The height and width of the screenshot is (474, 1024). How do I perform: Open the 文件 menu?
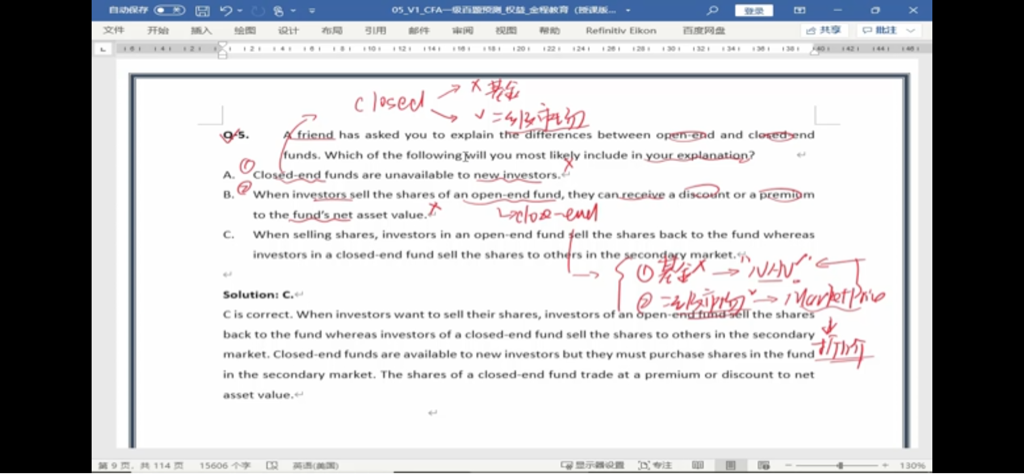pyautogui.click(x=114, y=31)
